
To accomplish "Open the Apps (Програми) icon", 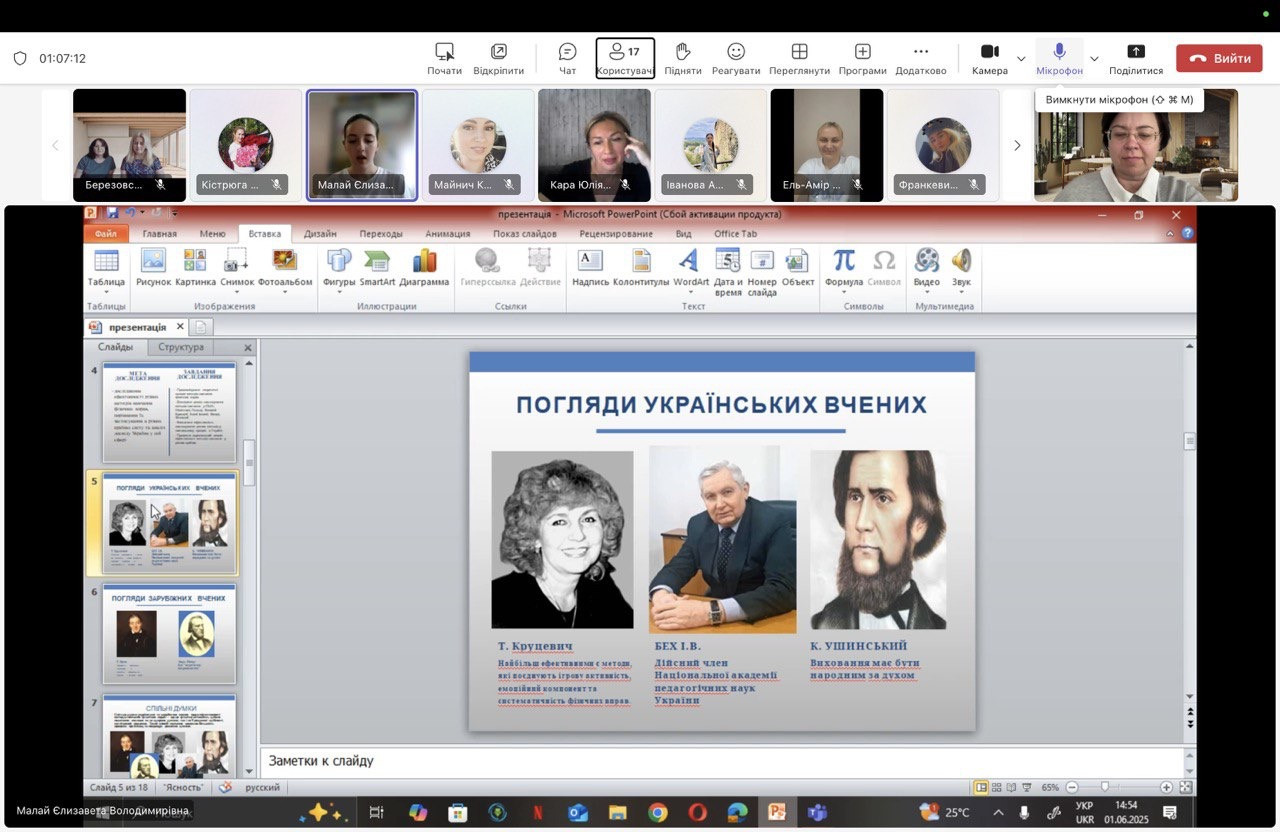I will pos(862,58).
